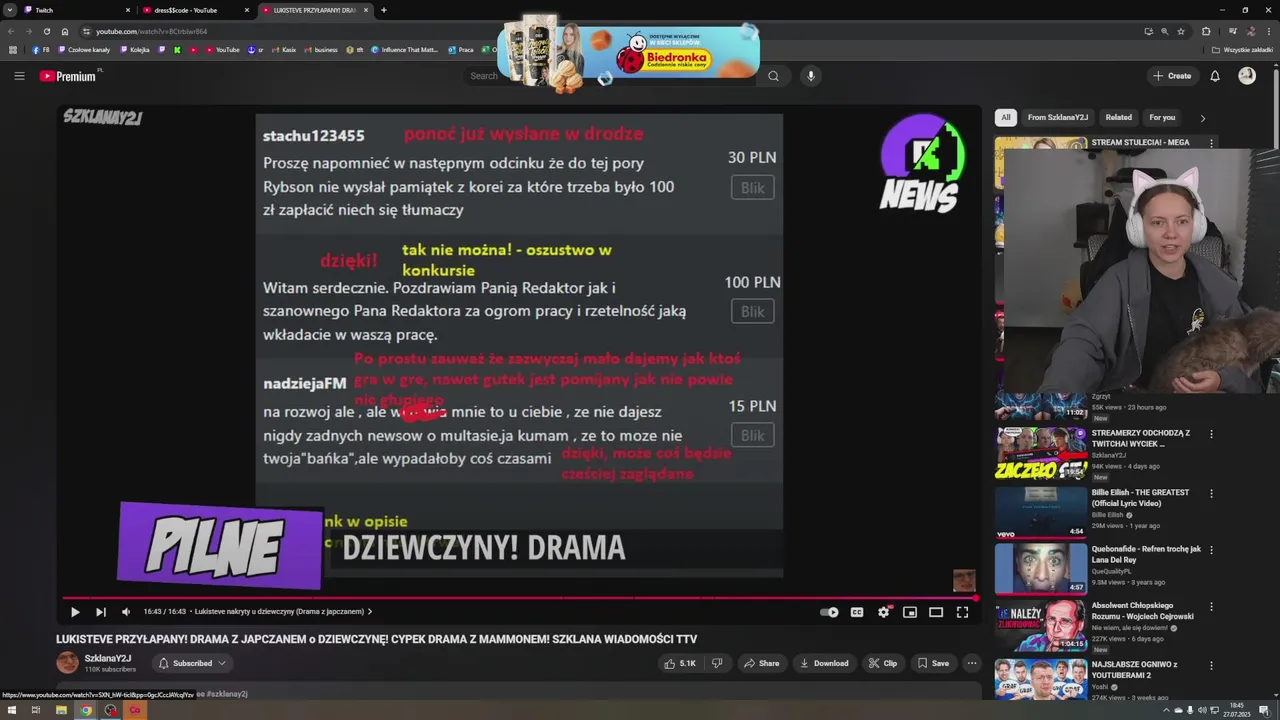Save video to a playlist
The width and height of the screenshot is (1280, 720).
click(933, 663)
